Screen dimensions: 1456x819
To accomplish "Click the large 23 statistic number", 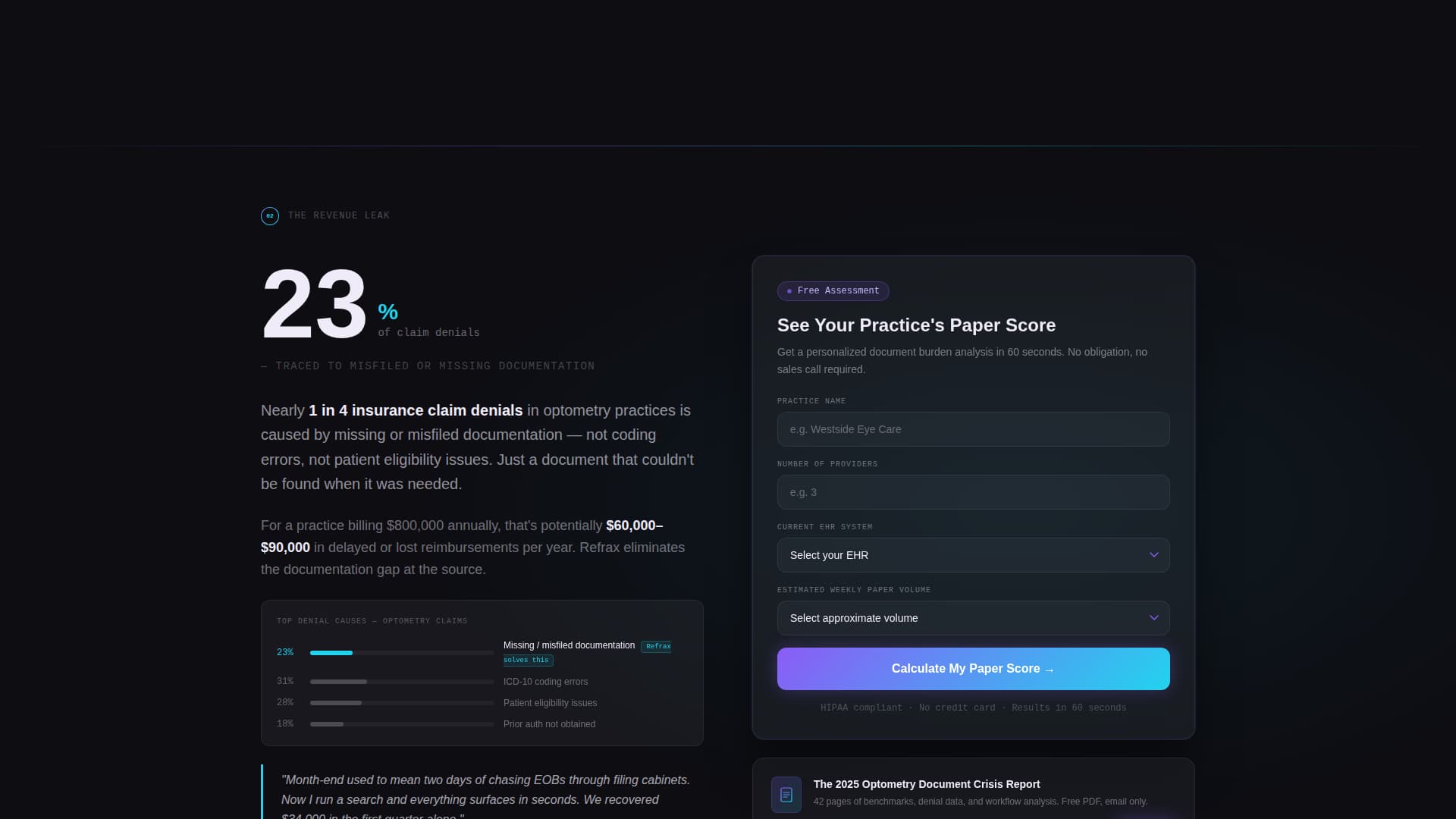I will [314, 304].
